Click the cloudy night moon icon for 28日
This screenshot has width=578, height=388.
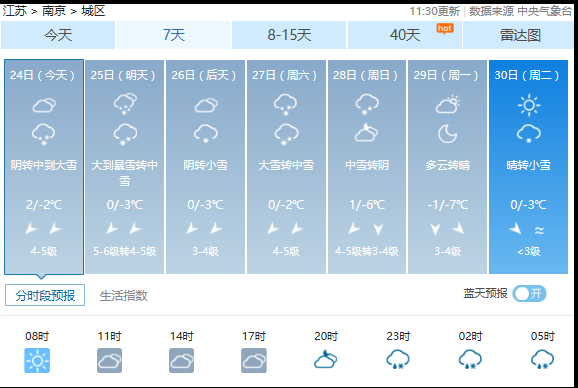[x=366, y=133]
